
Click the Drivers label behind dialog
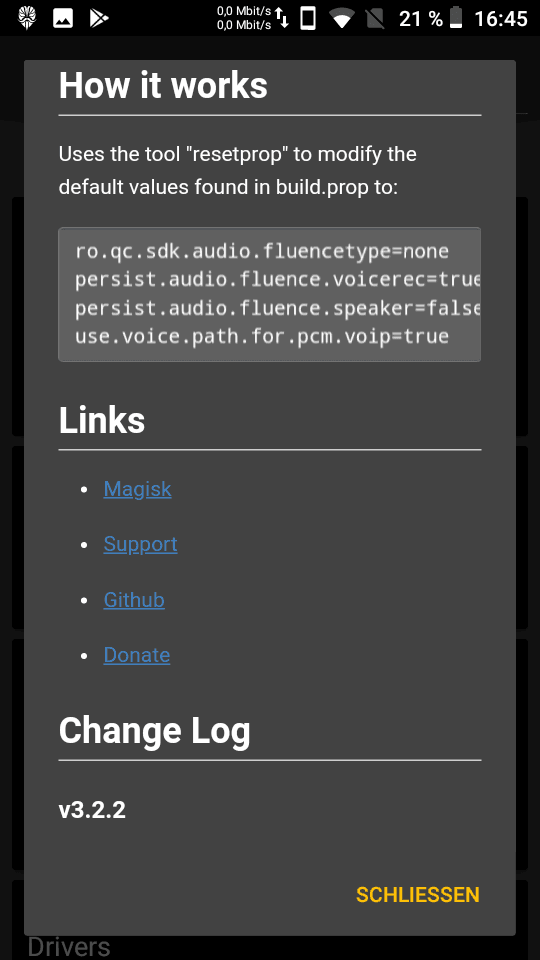69,947
